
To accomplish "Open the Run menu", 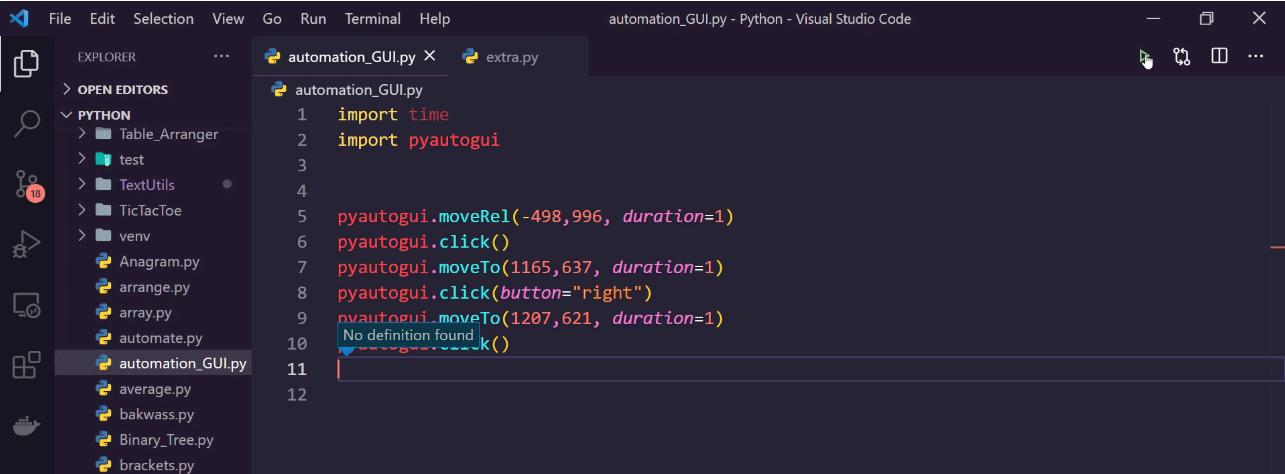I will click(x=313, y=19).
